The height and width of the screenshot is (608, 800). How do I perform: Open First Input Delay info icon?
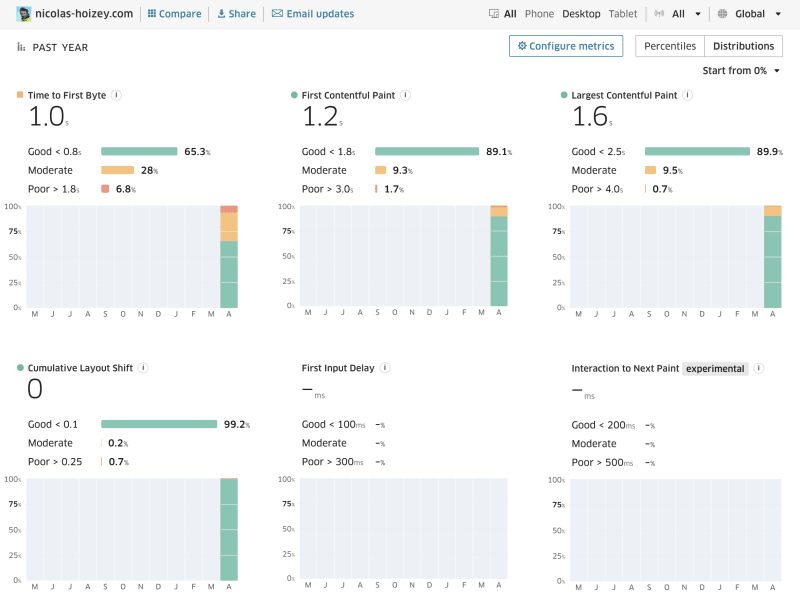tap(385, 368)
